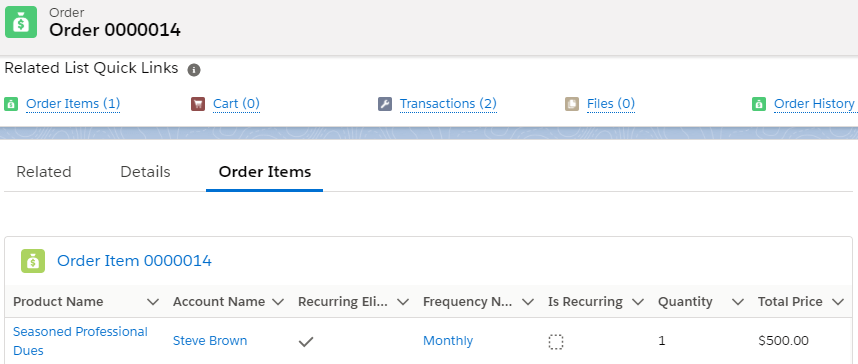This screenshot has width=858, height=364.
Task: Click the red Cart icon
Action: (198, 104)
